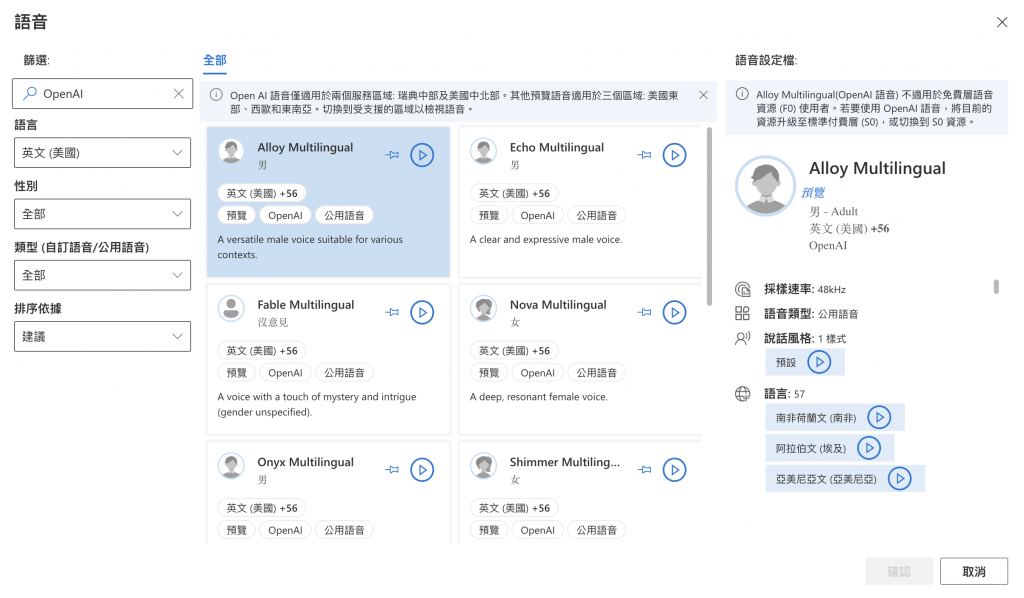
Task: Focus the OpenAI filter search field
Action: pyautogui.click(x=103, y=94)
